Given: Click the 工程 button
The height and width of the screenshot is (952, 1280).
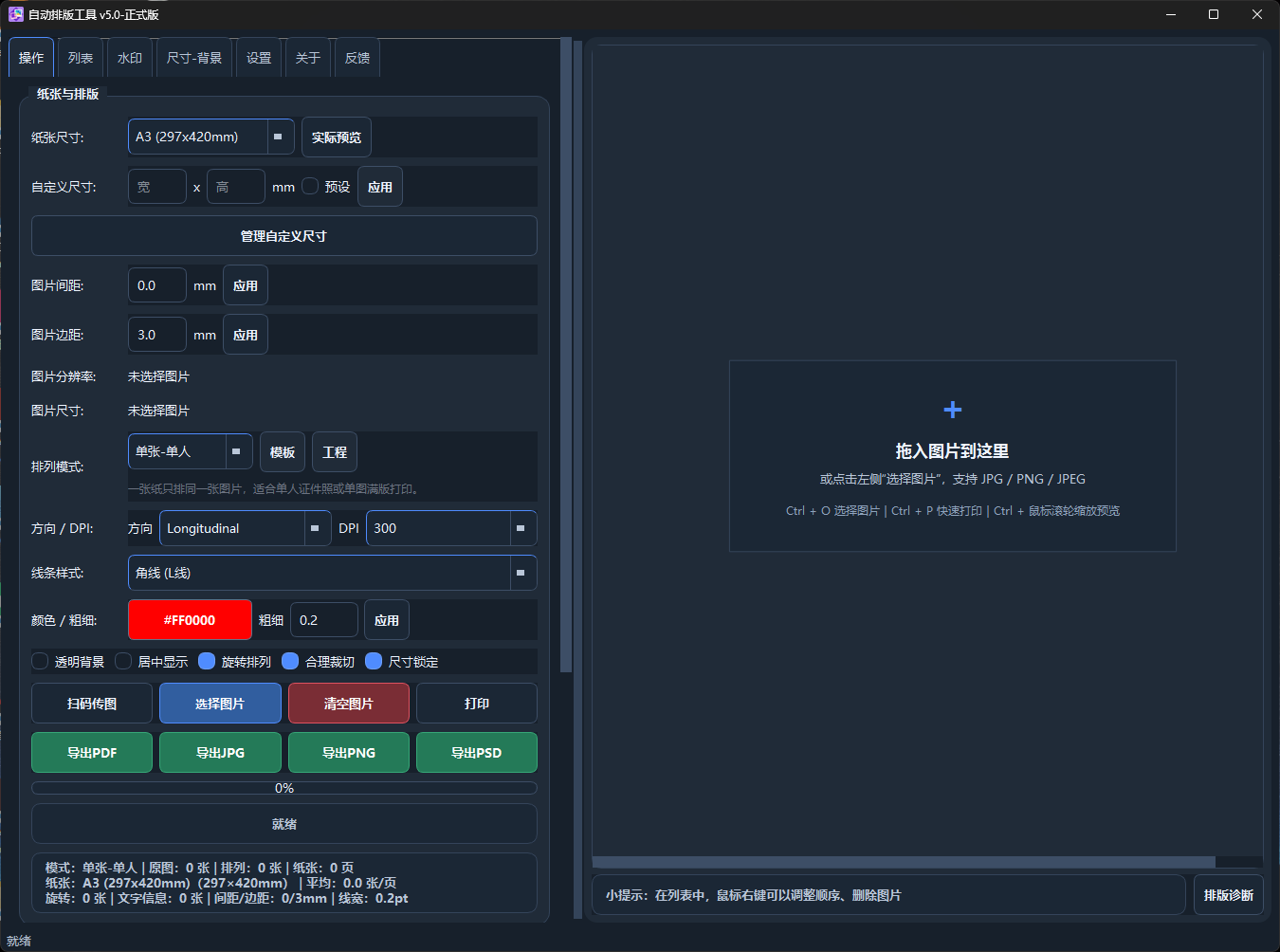Looking at the screenshot, I should click(335, 452).
